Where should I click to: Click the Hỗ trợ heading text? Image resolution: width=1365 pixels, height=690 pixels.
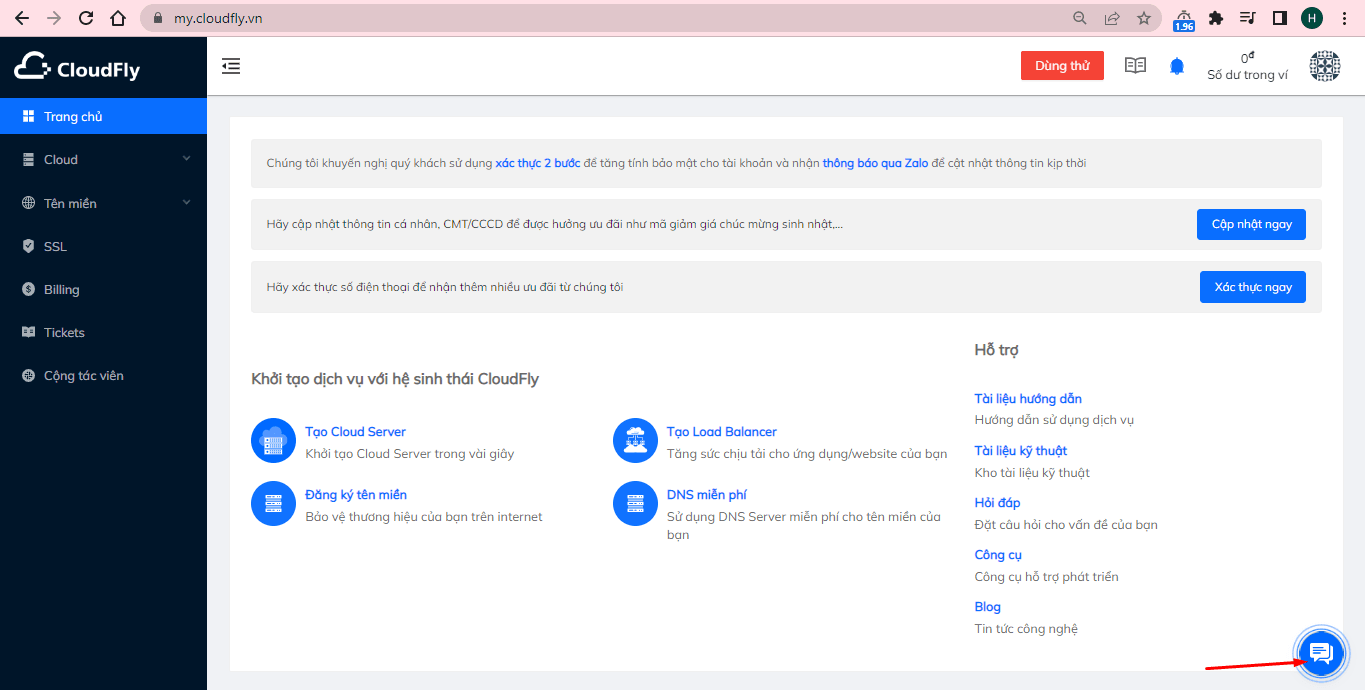(997, 350)
